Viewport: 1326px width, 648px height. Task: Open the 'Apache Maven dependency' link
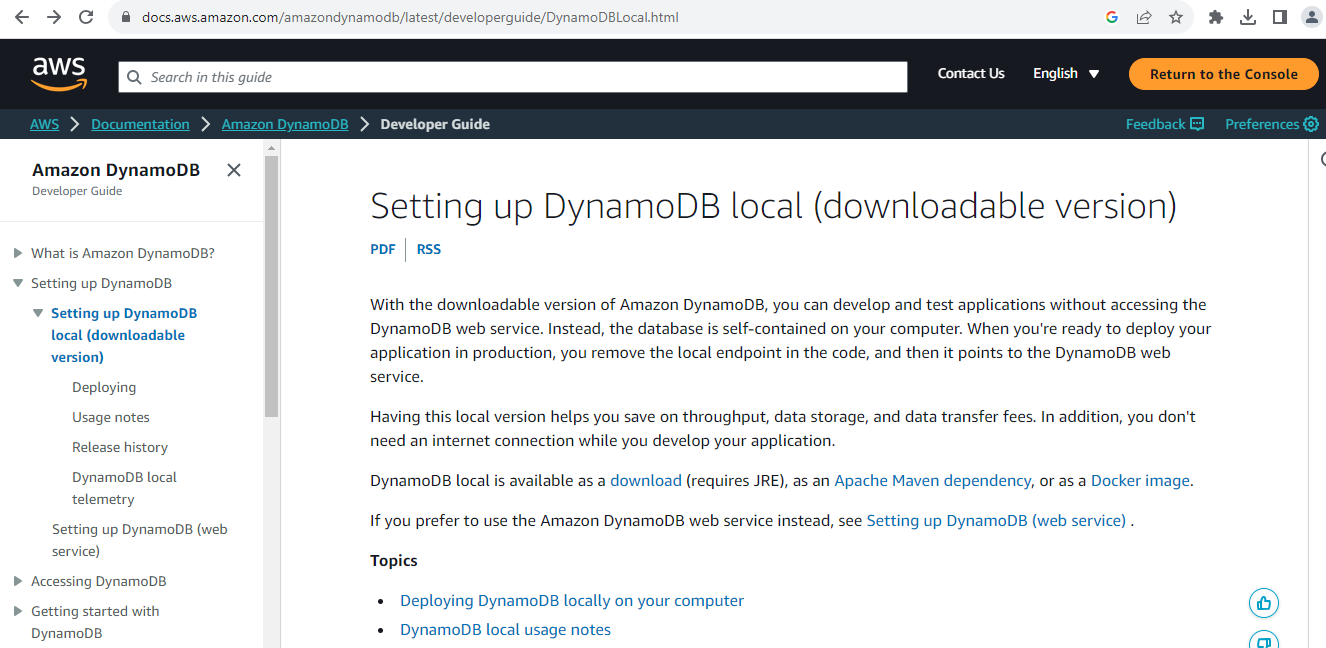coord(932,480)
